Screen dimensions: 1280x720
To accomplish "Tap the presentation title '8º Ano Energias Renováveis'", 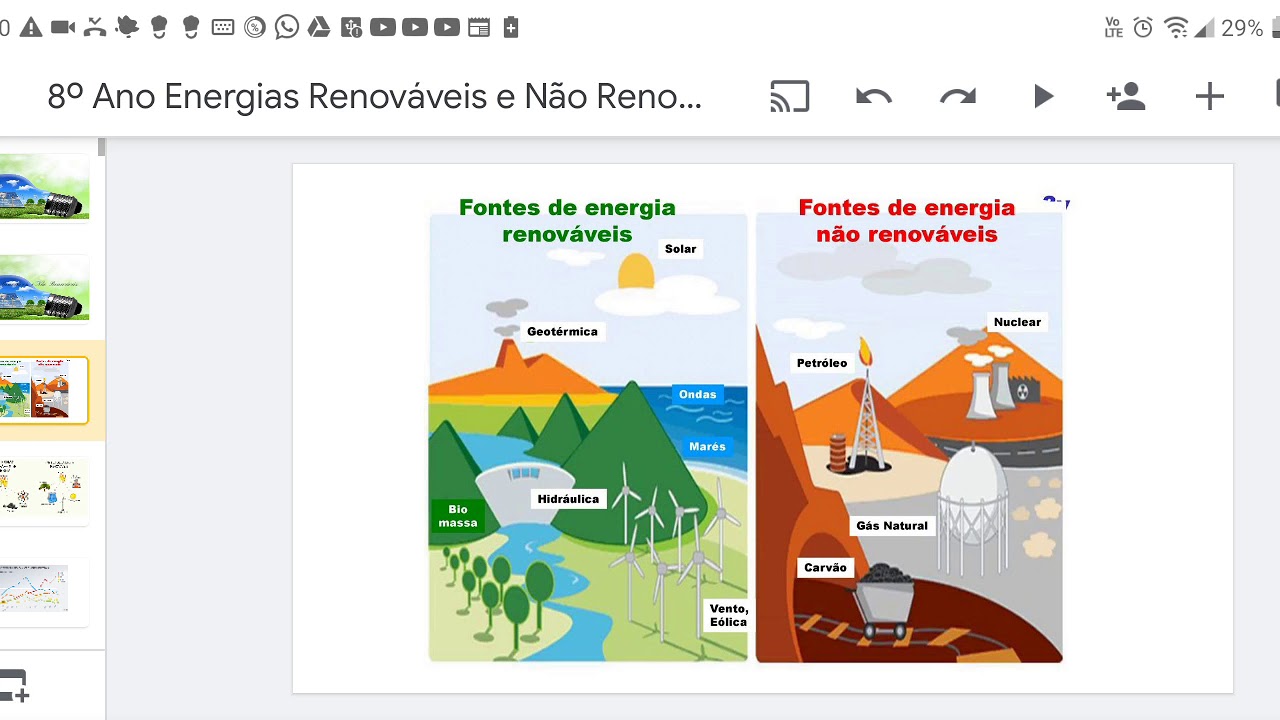I will (375, 96).
